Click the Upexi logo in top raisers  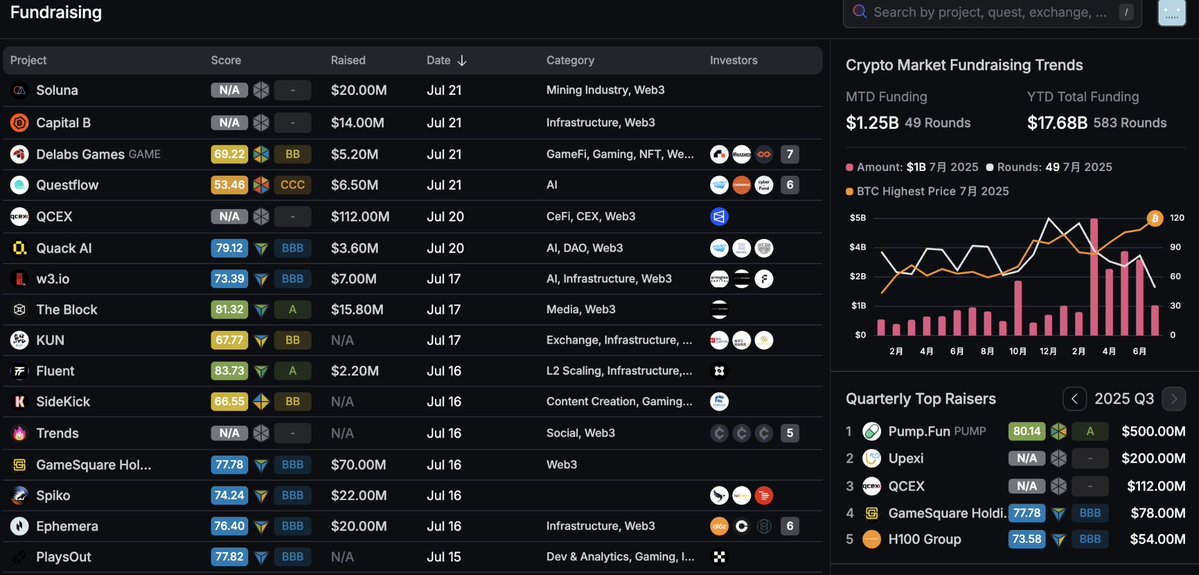coord(871,458)
